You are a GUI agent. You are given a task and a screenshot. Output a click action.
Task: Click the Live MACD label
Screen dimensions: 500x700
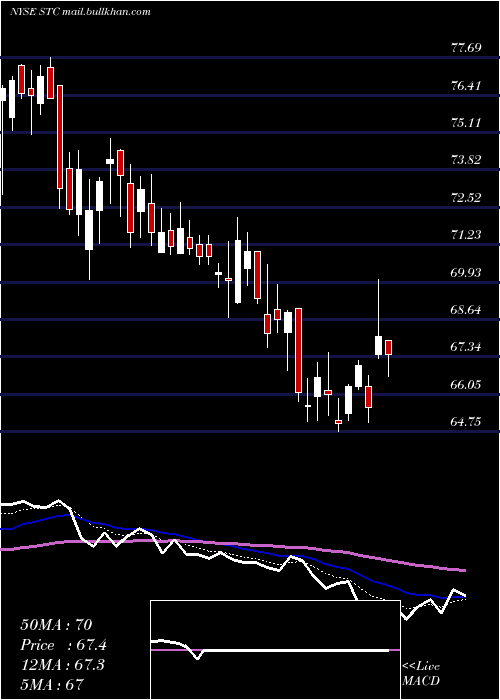click(x=421, y=673)
